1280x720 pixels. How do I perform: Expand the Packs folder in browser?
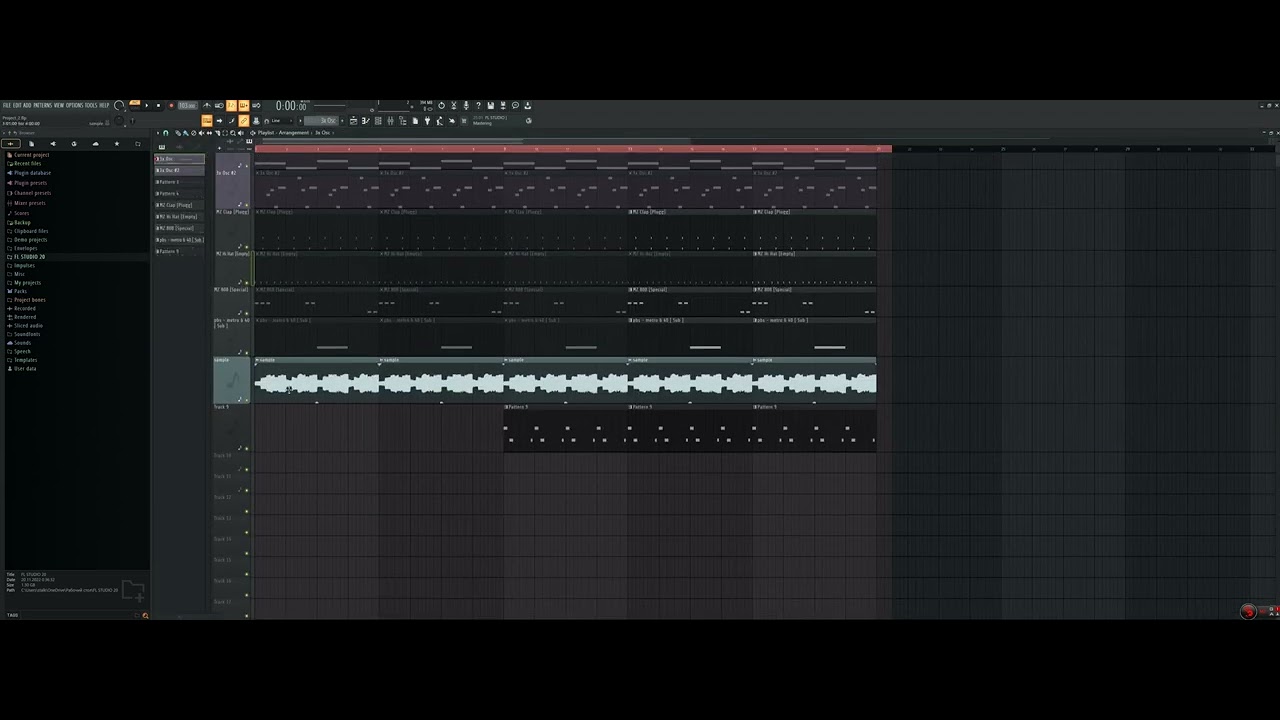(20, 291)
